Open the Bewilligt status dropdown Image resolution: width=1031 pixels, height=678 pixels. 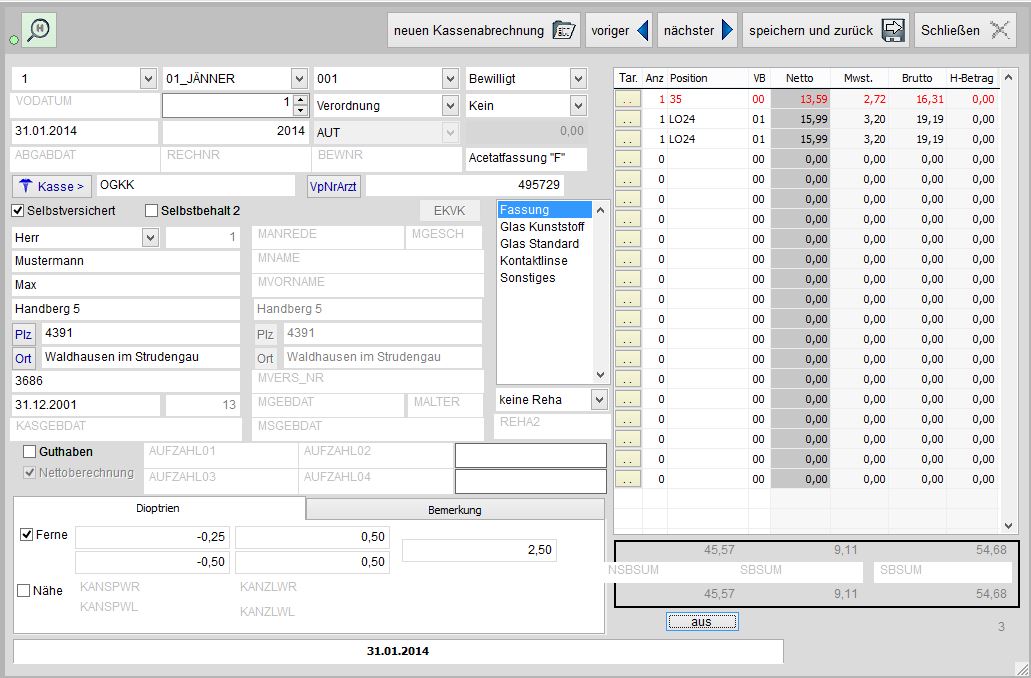click(578, 78)
